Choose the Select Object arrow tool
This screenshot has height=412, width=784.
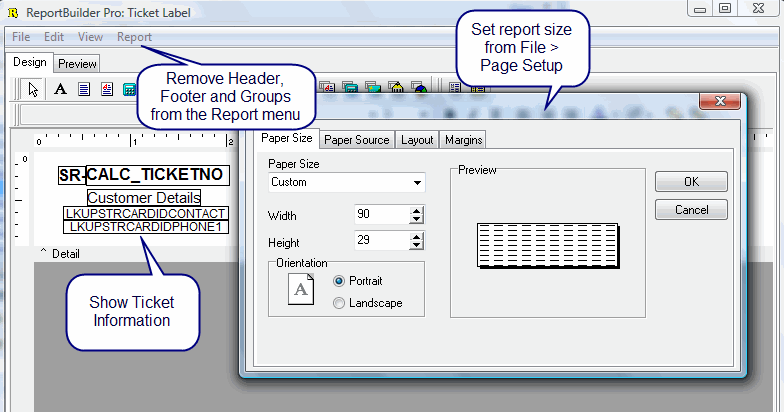[x=33, y=89]
